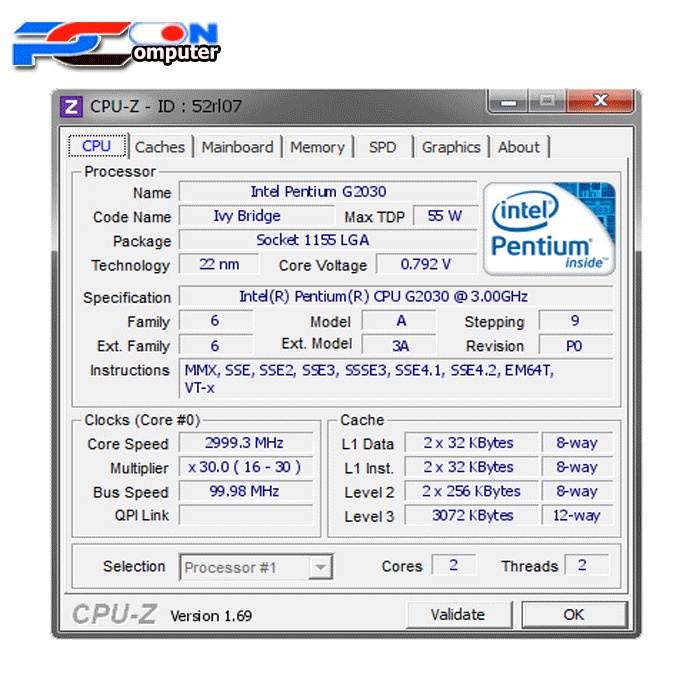Screen dimensions: 700x700
Task: Click the Bus Speed value 99.98 MHz
Action: click(246, 491)
